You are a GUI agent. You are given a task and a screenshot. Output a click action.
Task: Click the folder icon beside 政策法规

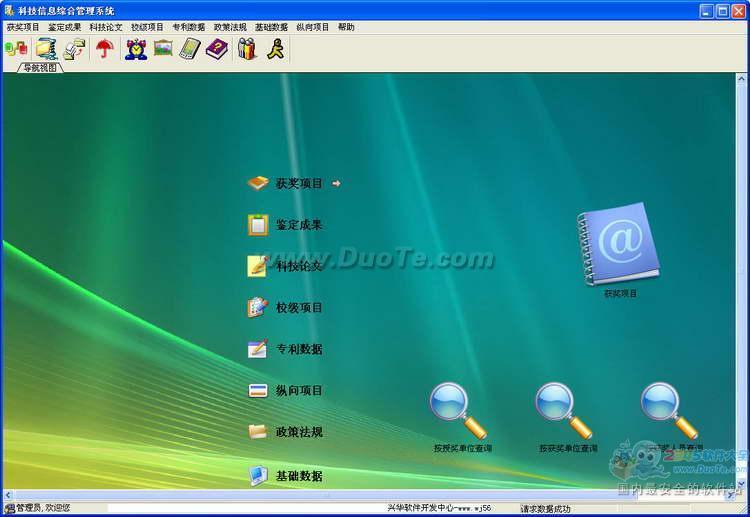(258, 432)
